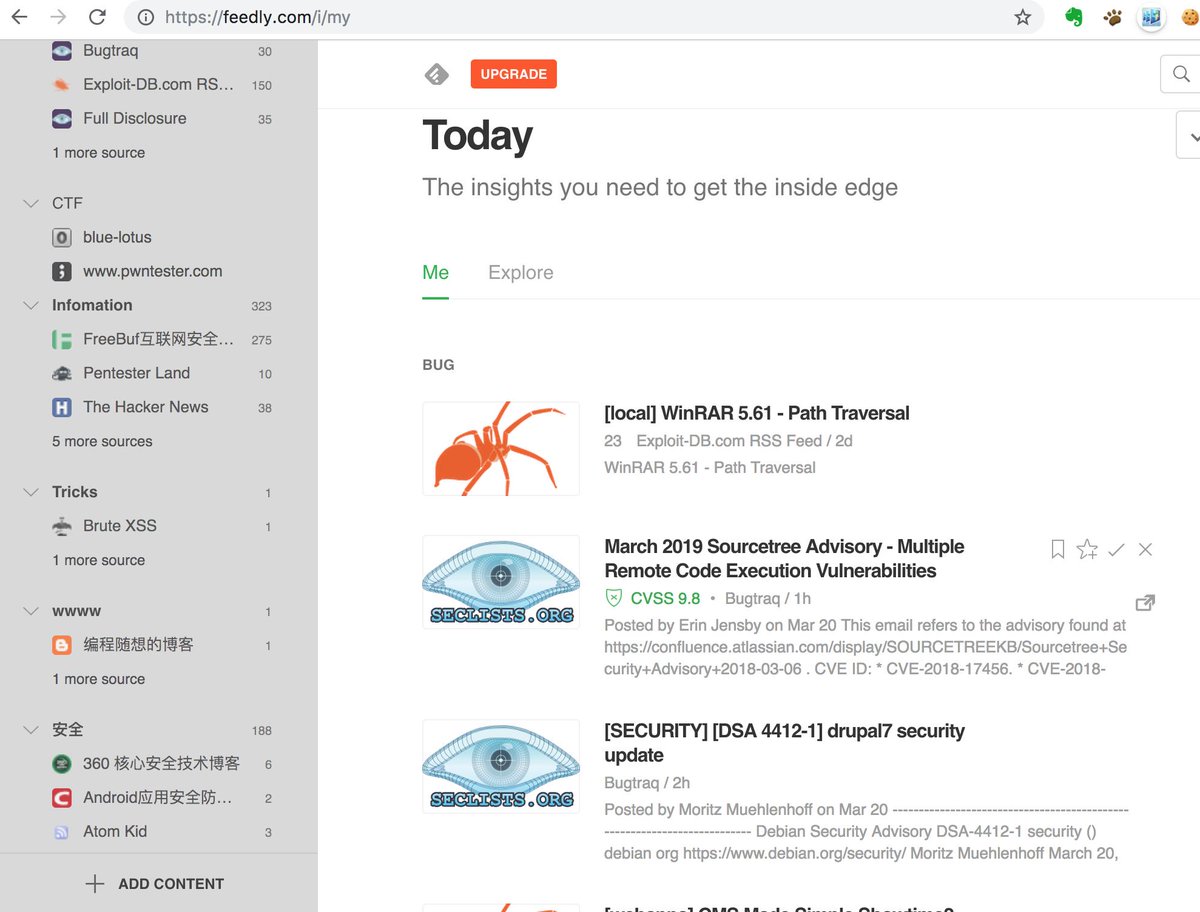Bookmark page with the star in address bar

[1022, 17]
